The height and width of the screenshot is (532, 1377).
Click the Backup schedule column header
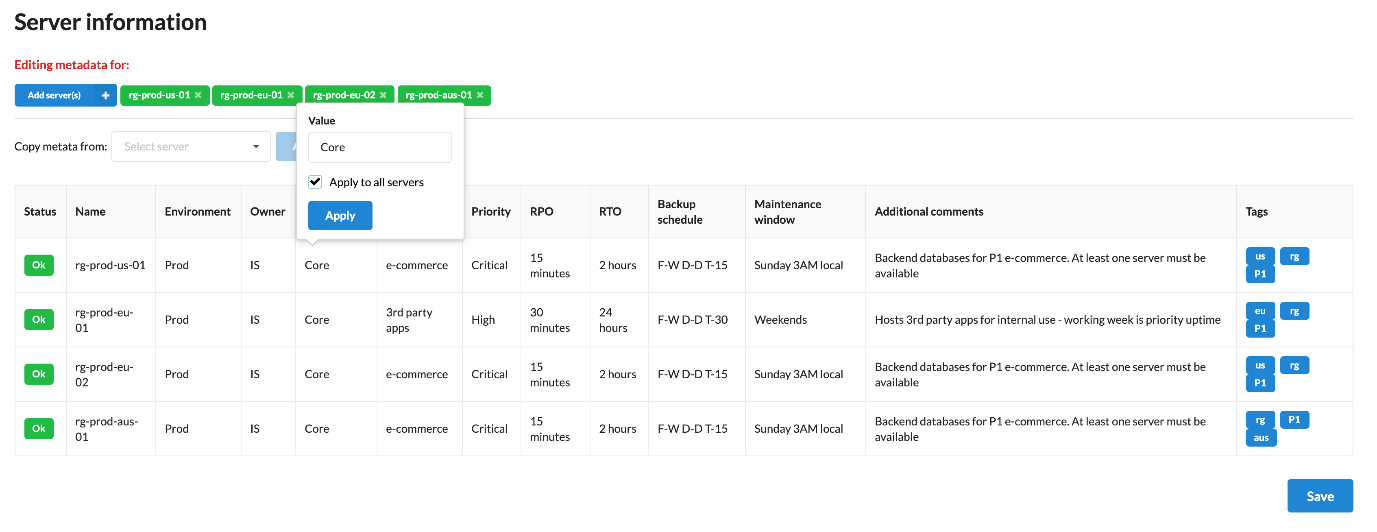[676, 212]
